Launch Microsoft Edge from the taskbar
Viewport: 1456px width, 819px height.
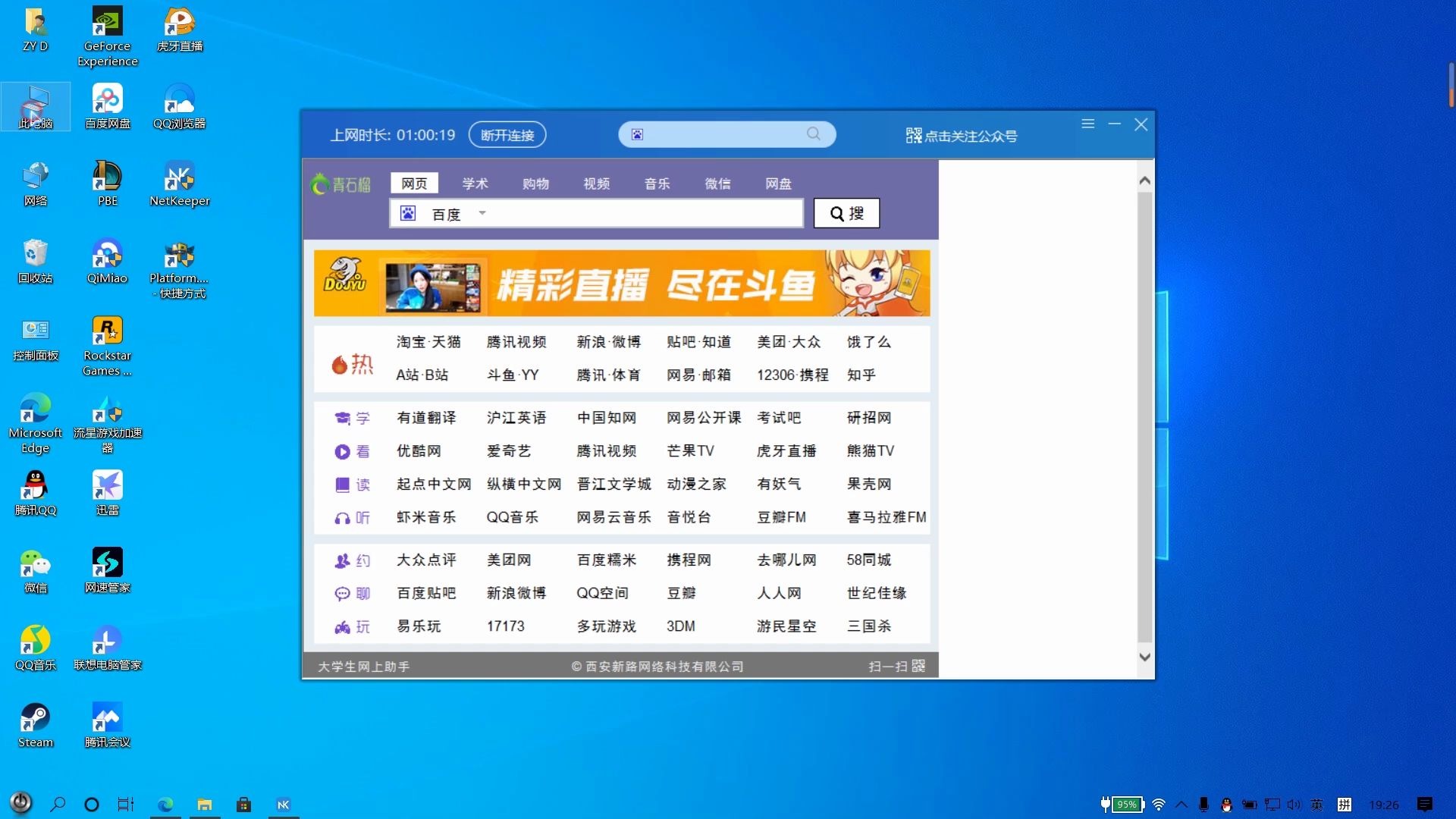click(165, 805)
